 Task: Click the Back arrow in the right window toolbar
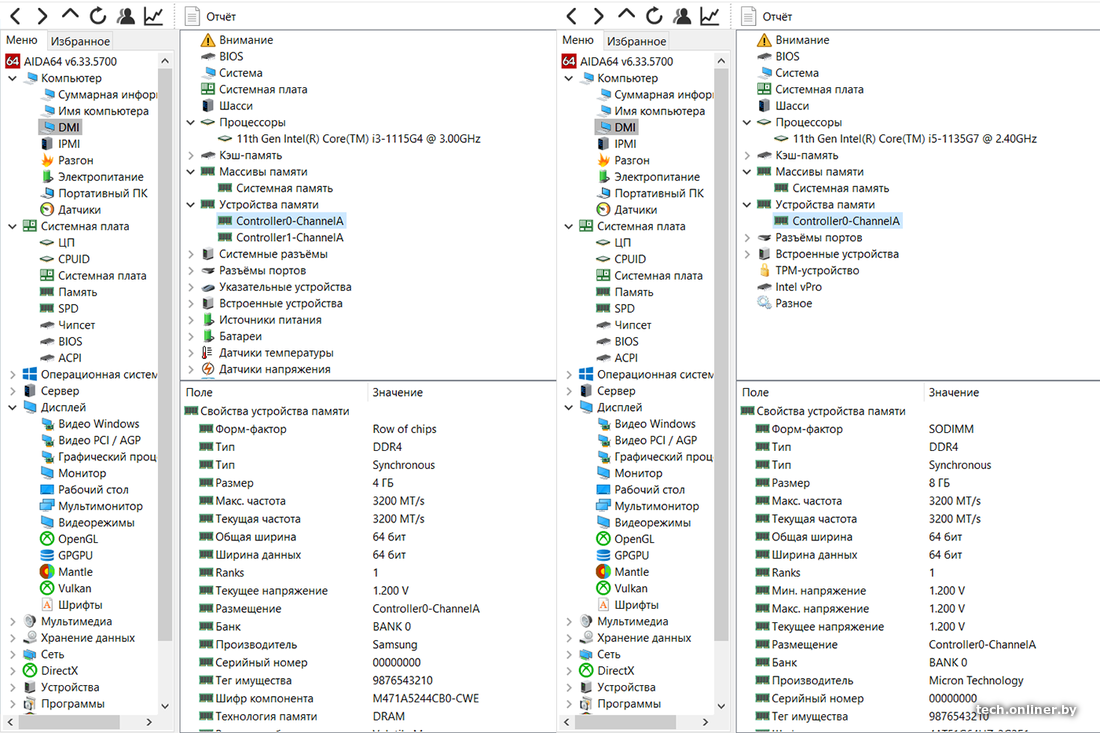[x=571, y=15]
